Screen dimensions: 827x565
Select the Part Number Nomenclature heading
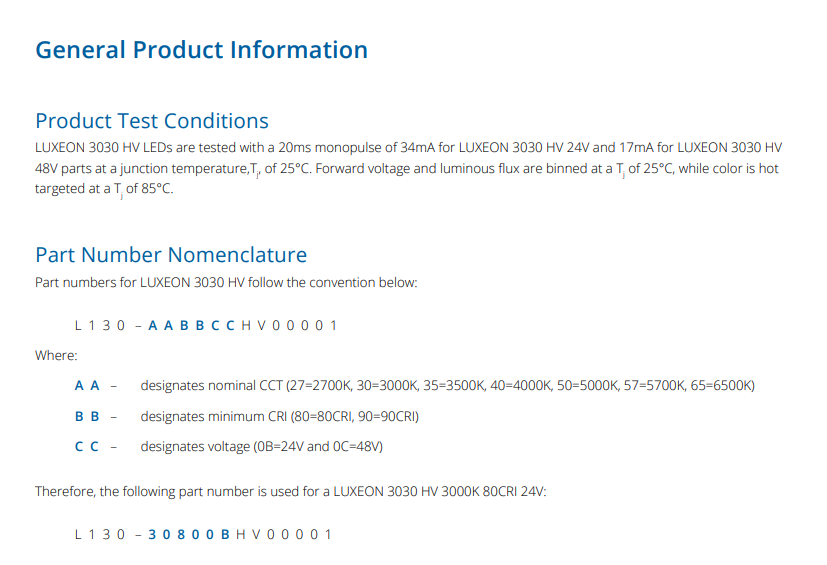171,255
